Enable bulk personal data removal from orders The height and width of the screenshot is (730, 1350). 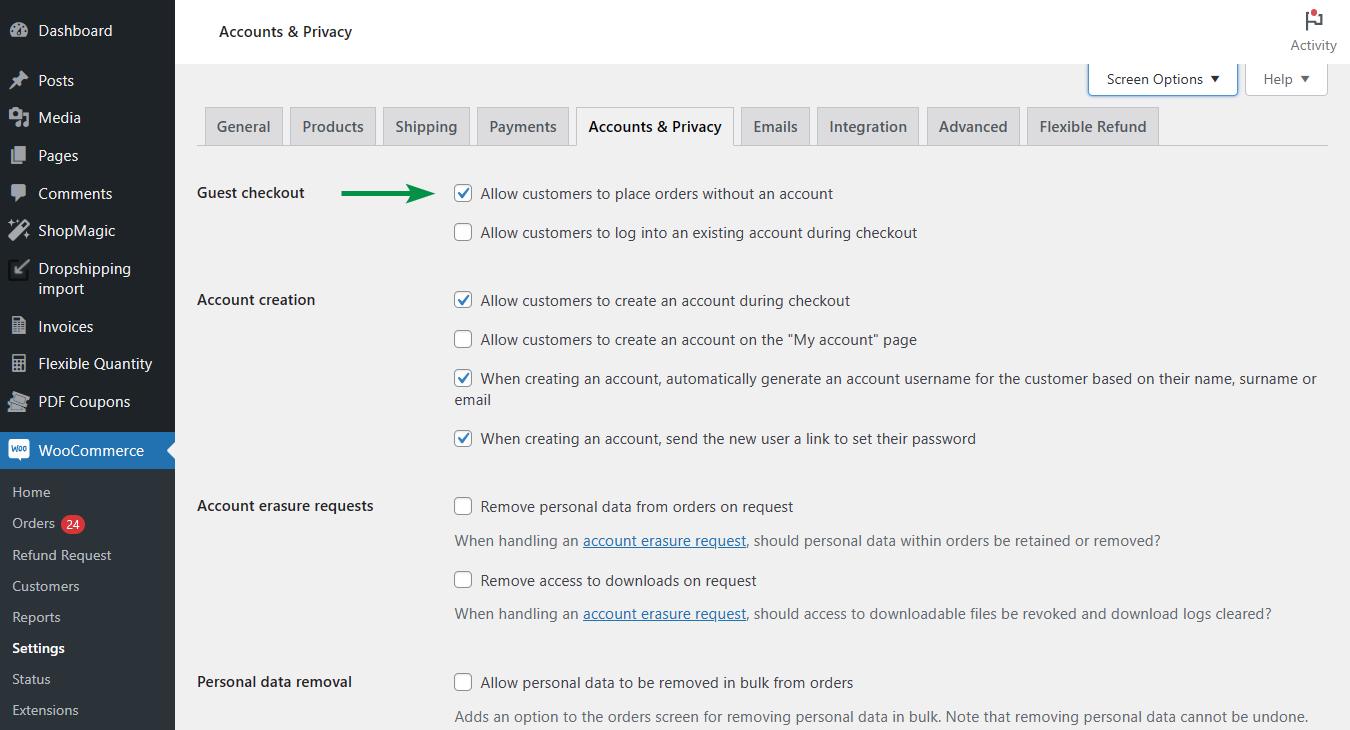coord(463,683)
